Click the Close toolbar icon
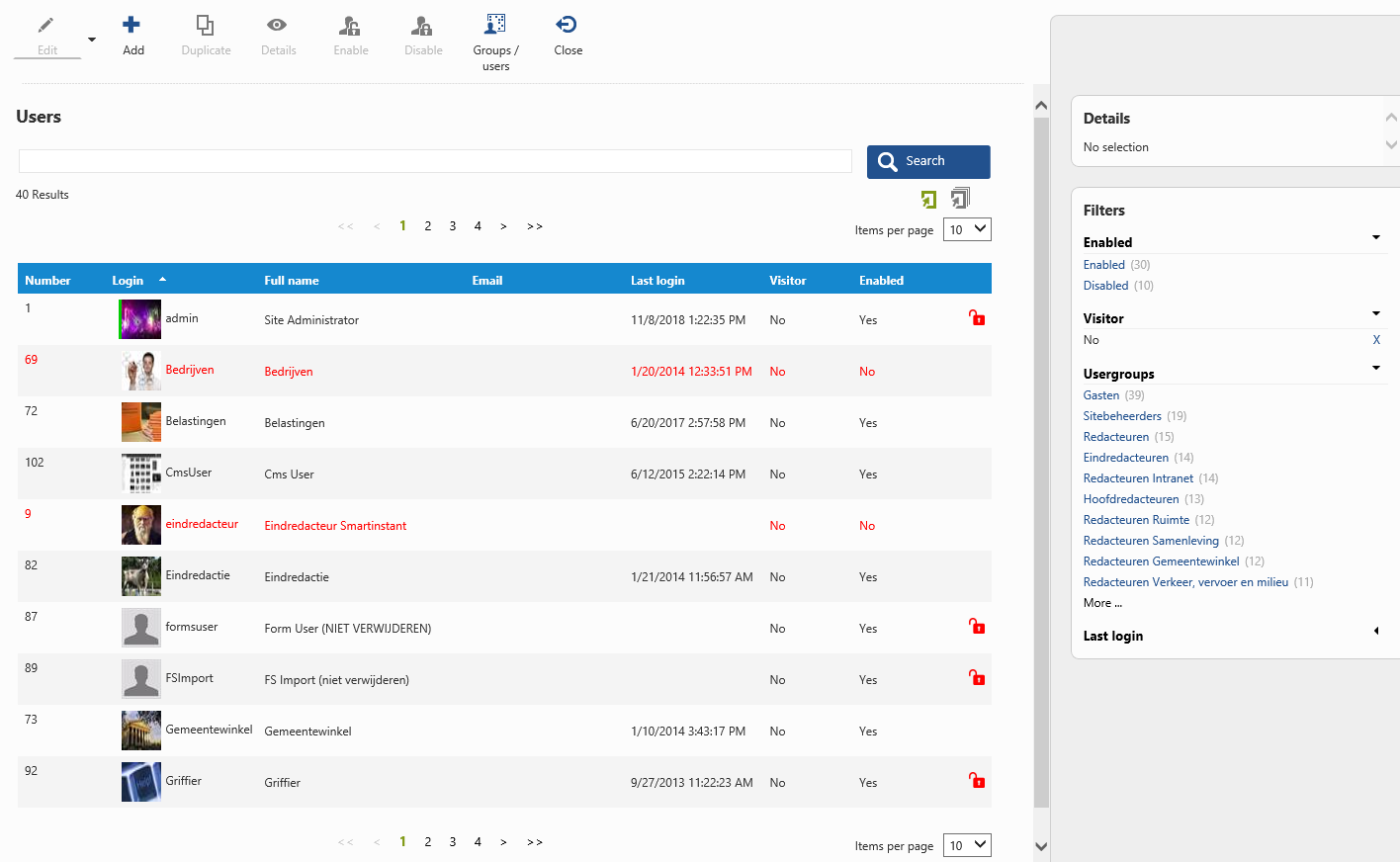 (x=567, y=25)
